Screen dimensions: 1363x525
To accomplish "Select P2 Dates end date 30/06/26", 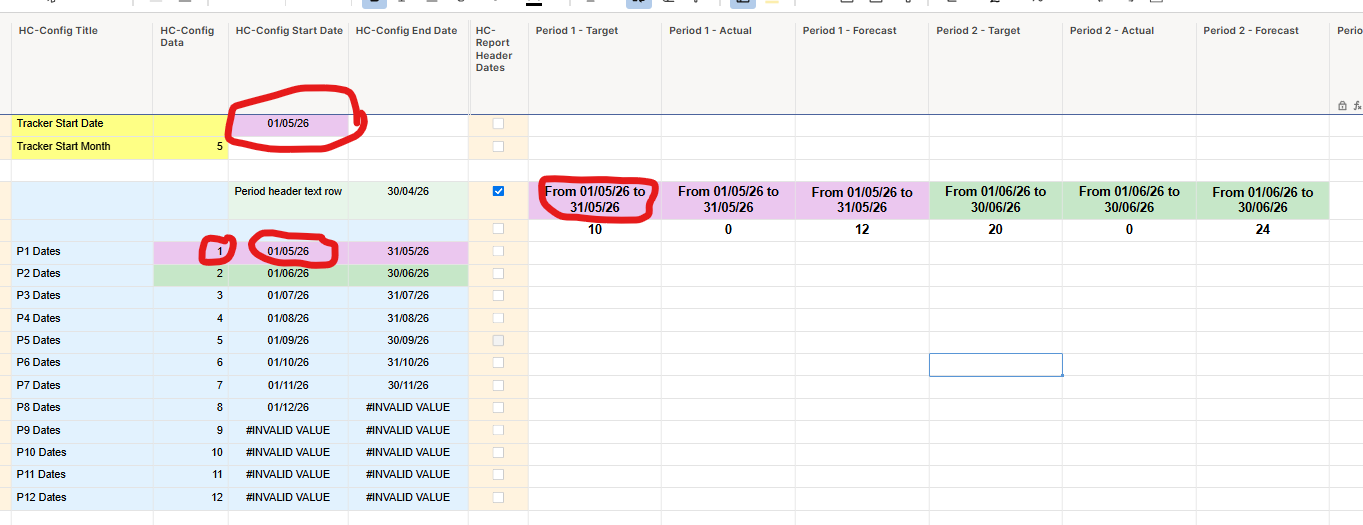I will [x=408, y=274].
